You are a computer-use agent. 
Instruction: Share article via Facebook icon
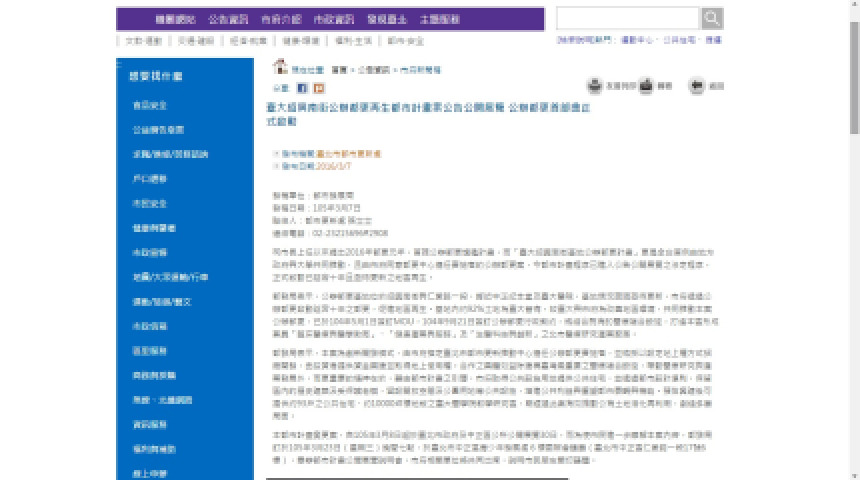(x=303, y=88)
